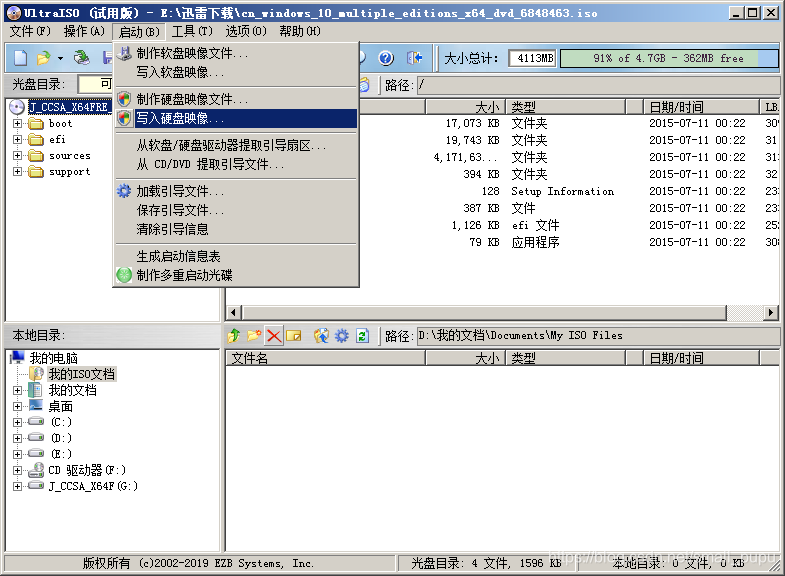Select the support folder in tree

(70, 172)
